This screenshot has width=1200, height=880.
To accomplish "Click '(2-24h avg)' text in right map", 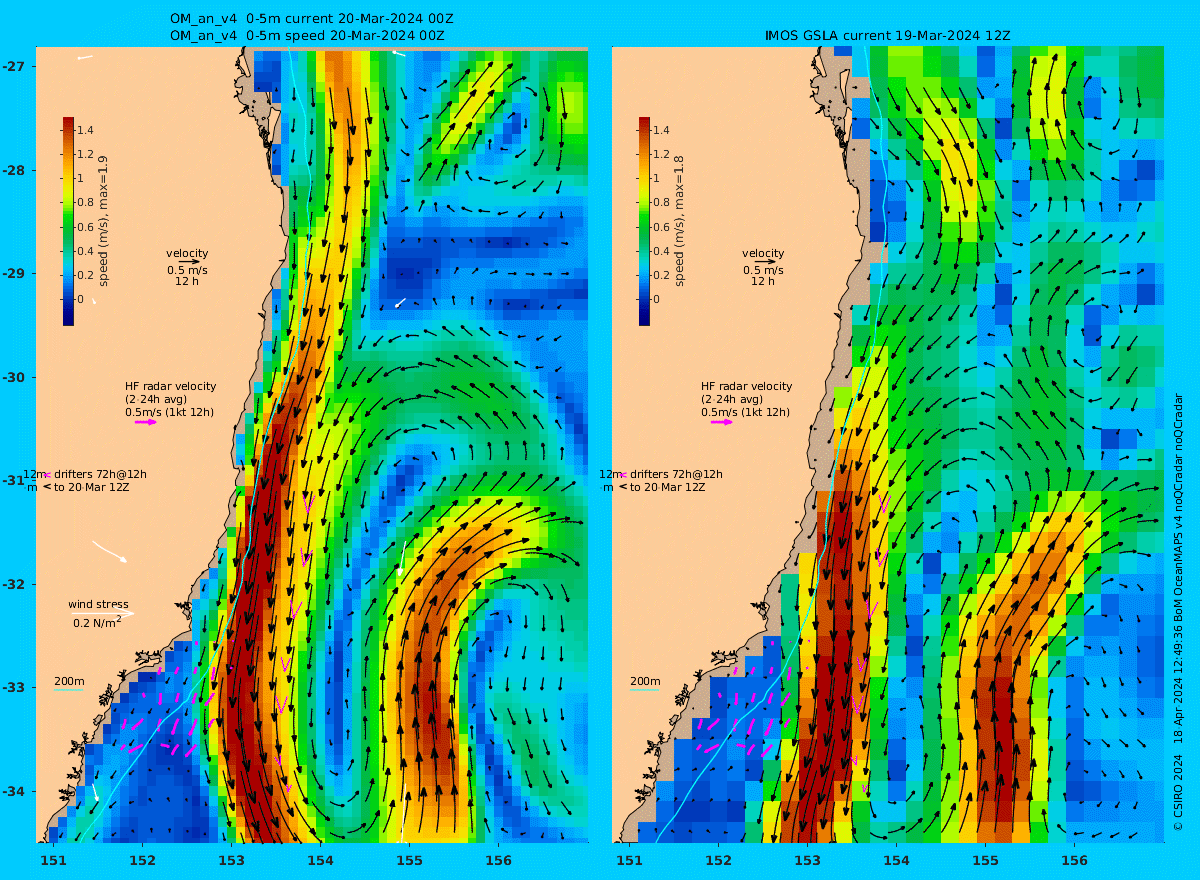I will (731, 399).
